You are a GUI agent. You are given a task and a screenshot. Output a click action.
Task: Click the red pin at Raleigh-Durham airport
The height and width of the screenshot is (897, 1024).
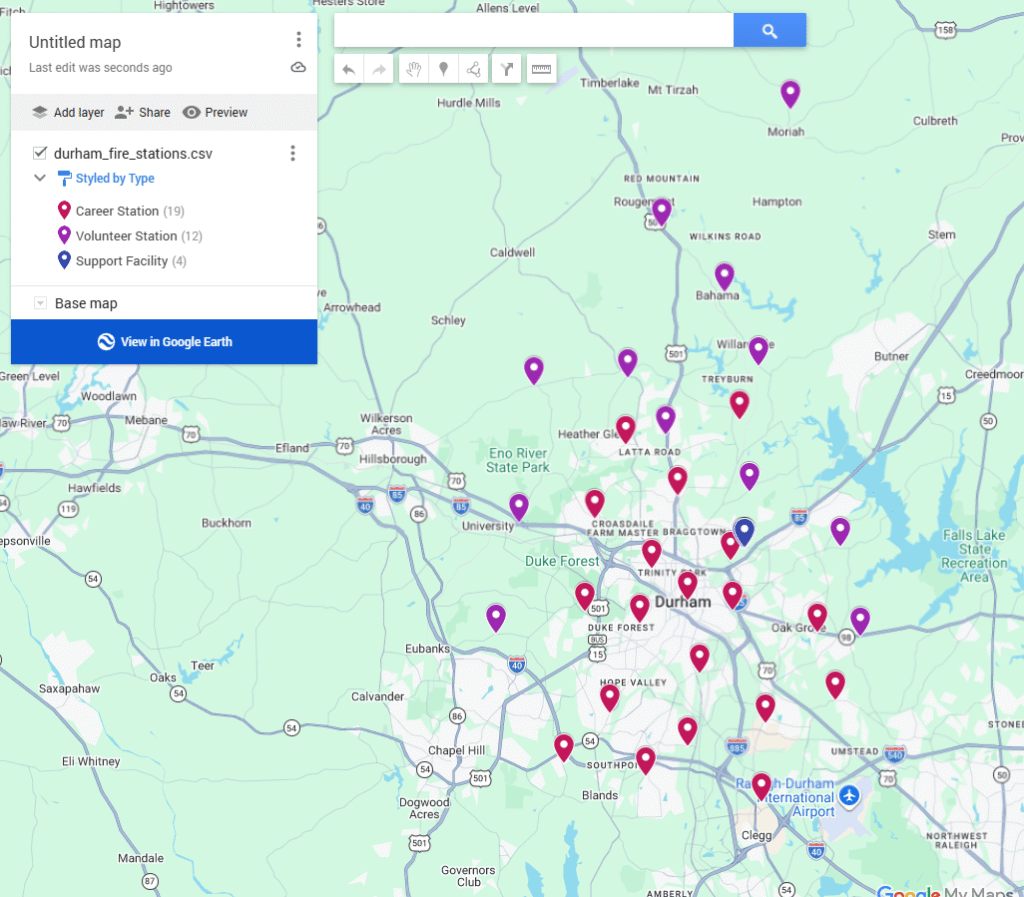click(761, 786)
